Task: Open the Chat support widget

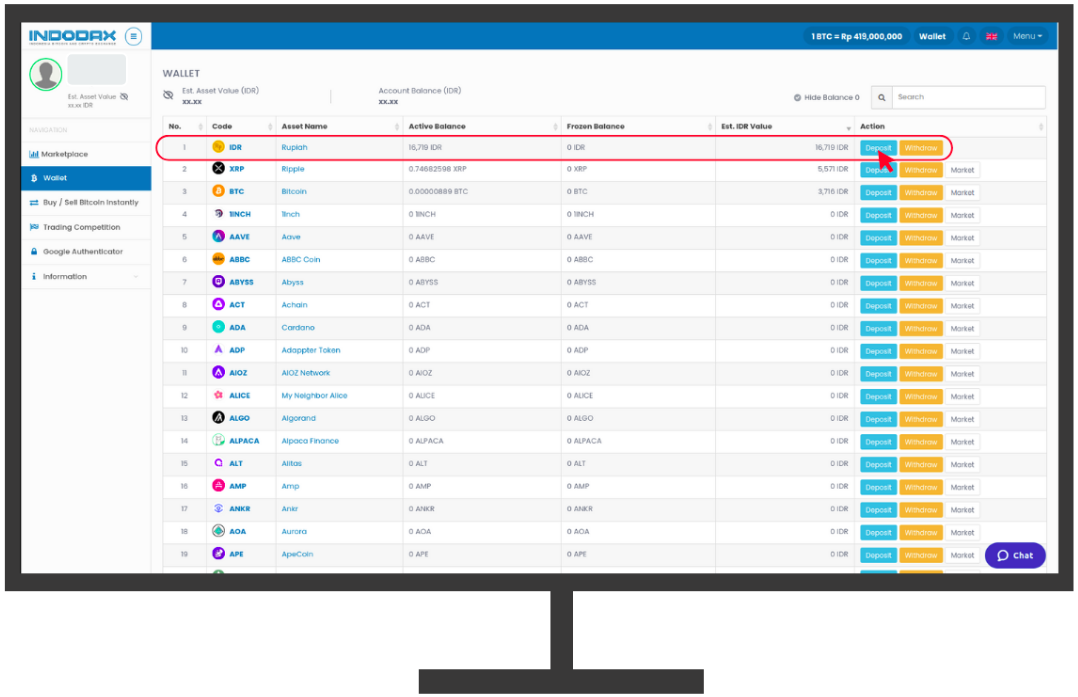Action: (x=1015, y=555)
